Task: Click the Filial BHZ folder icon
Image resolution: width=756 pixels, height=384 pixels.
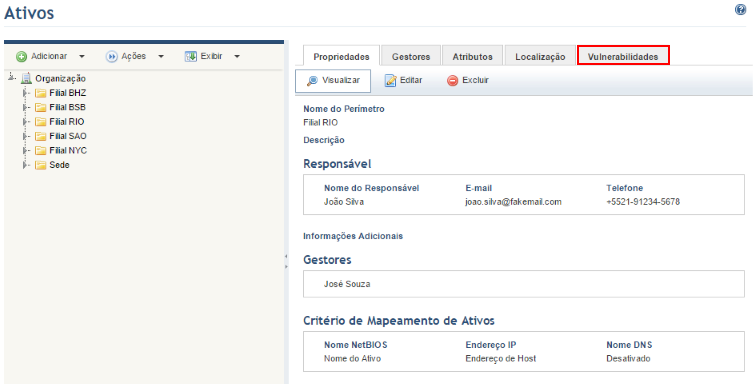Action: [40, 93]
